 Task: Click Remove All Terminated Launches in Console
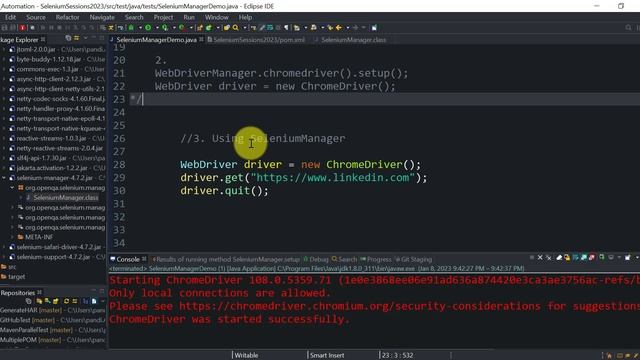[x=549, y=258]
